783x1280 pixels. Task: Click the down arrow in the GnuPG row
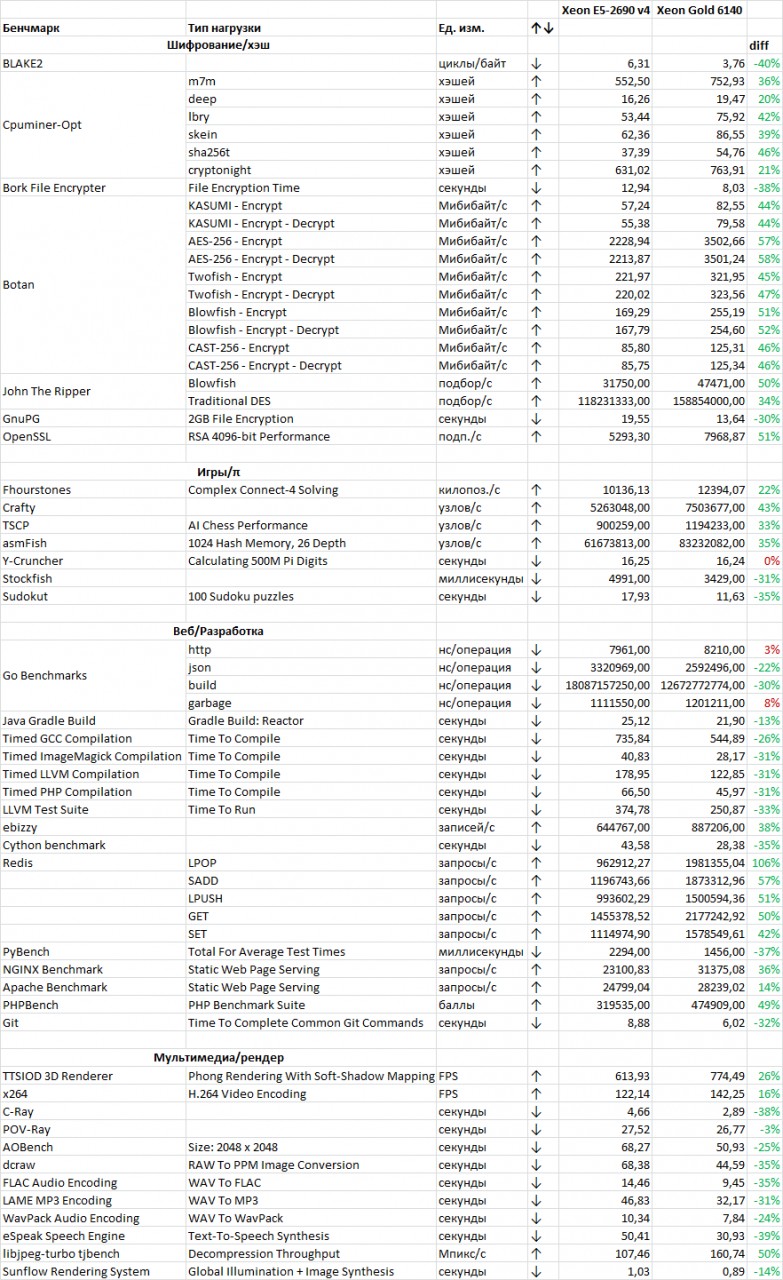click(536, 419)
